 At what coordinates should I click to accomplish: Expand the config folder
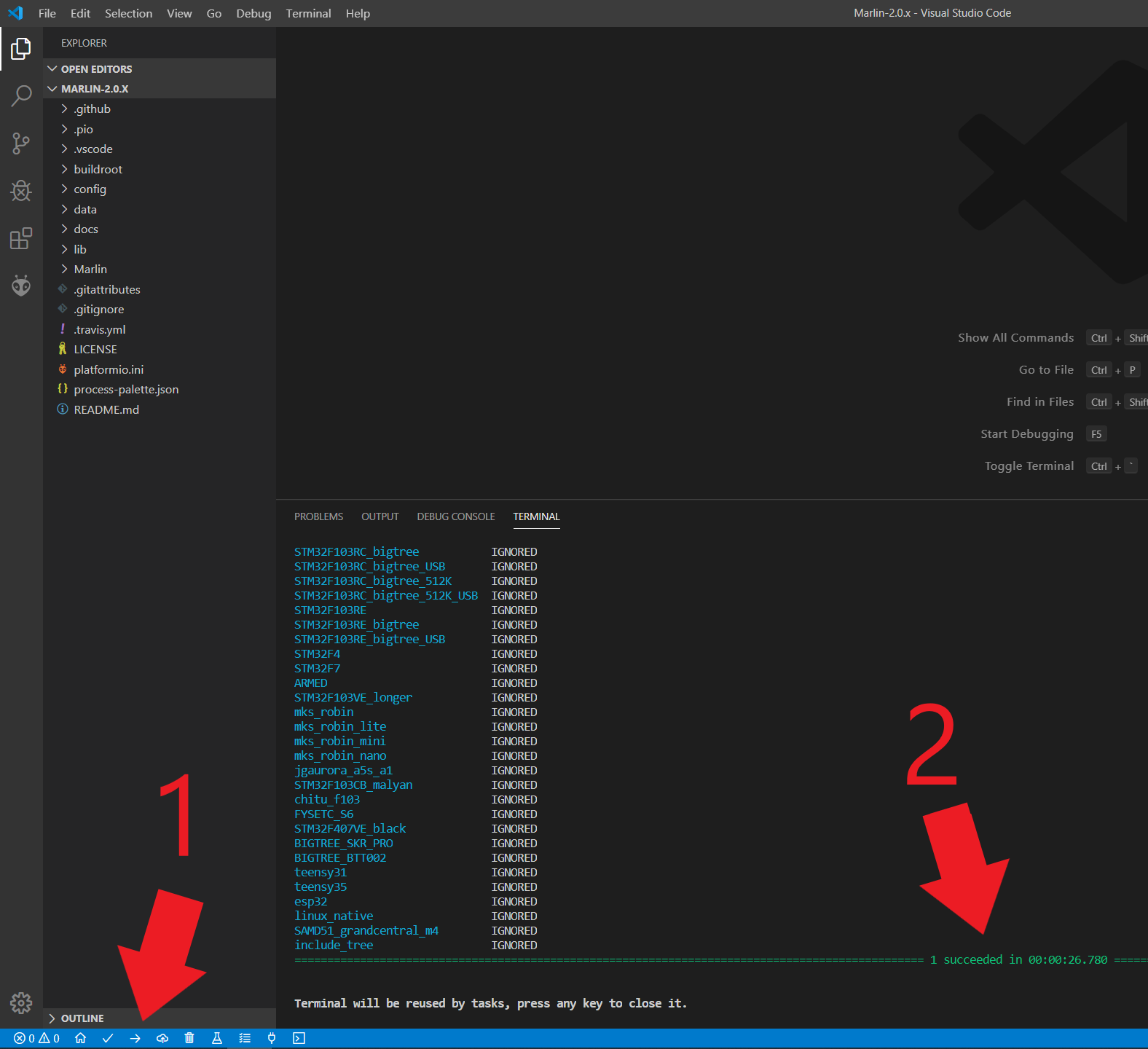pyautogui.click(x=160, y=189)
